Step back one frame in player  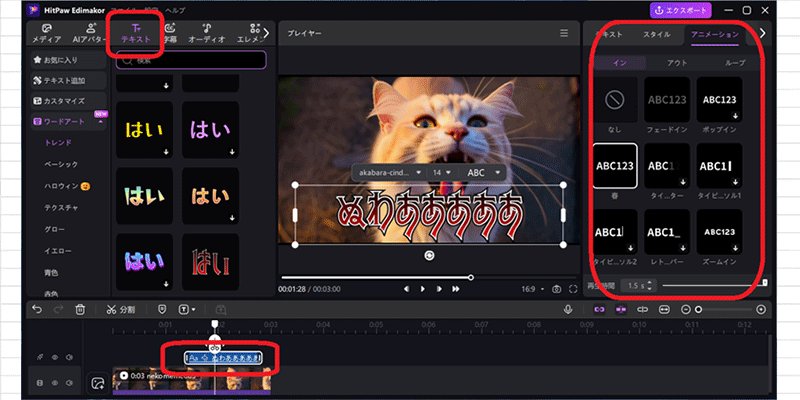tap(407, 289)
